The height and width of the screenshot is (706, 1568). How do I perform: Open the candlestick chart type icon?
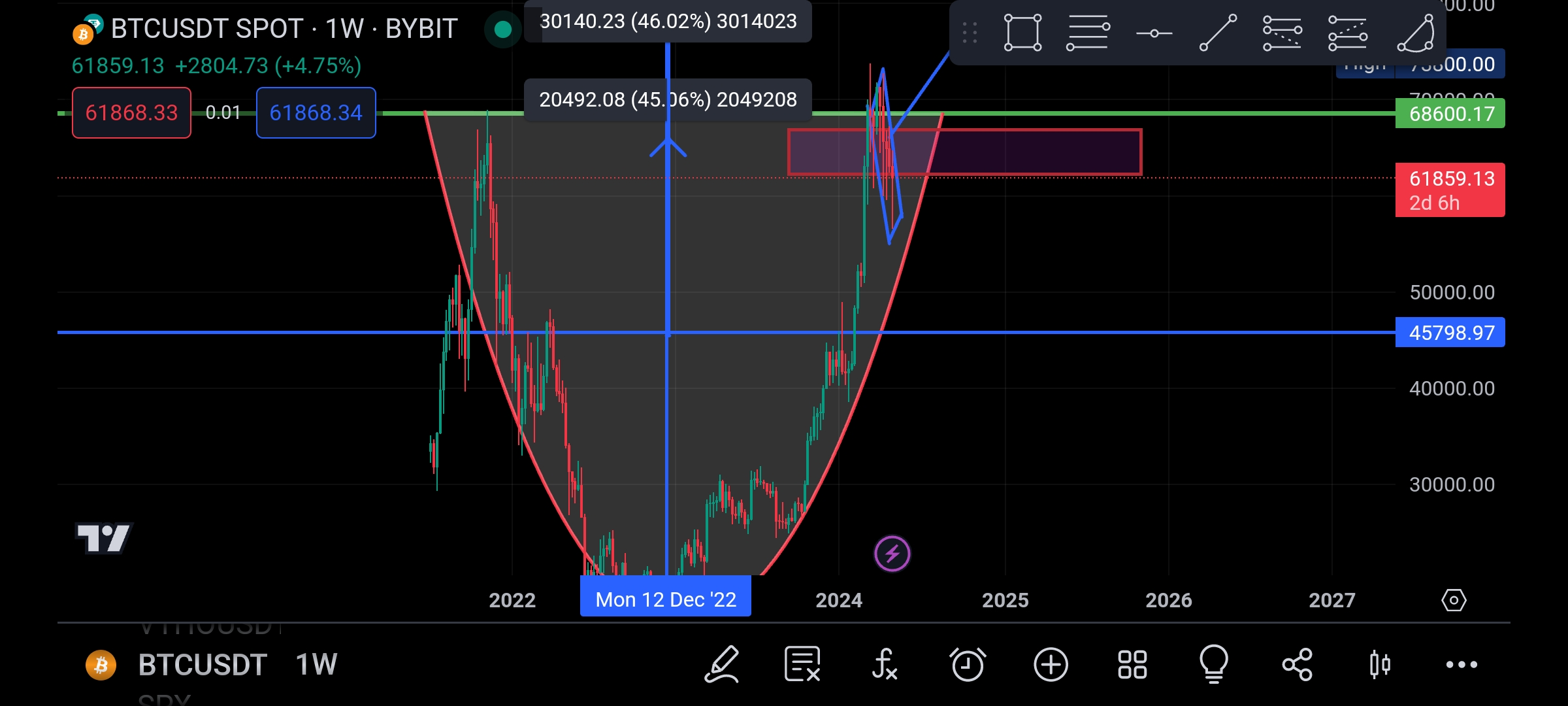(1379, 665)
